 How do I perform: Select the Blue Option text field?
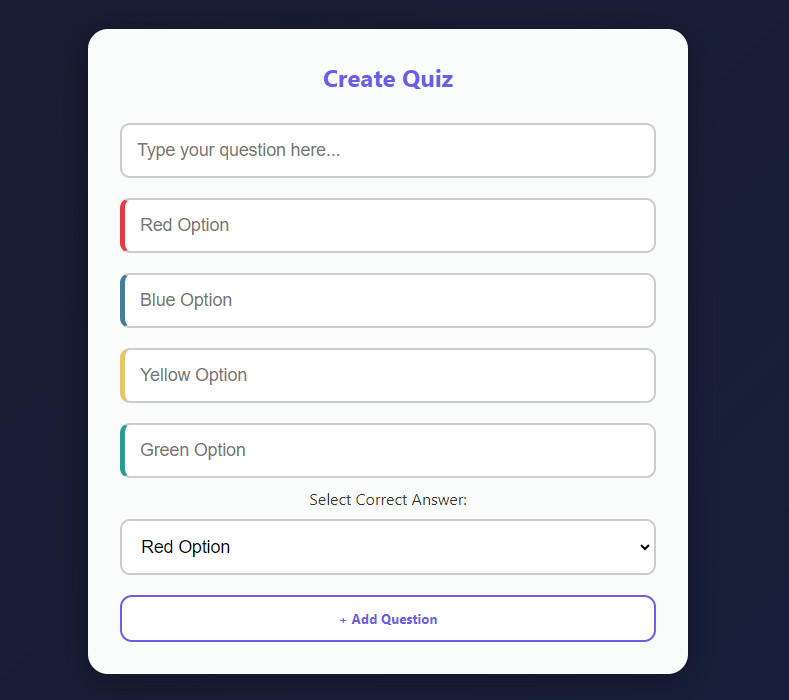[390, 300]
